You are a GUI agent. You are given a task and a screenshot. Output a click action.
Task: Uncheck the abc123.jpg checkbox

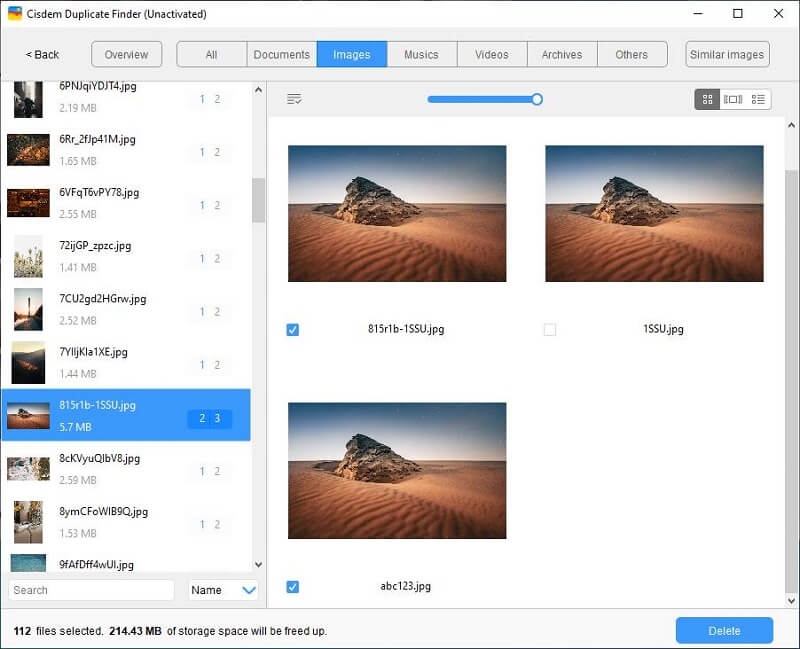point(293,587)
